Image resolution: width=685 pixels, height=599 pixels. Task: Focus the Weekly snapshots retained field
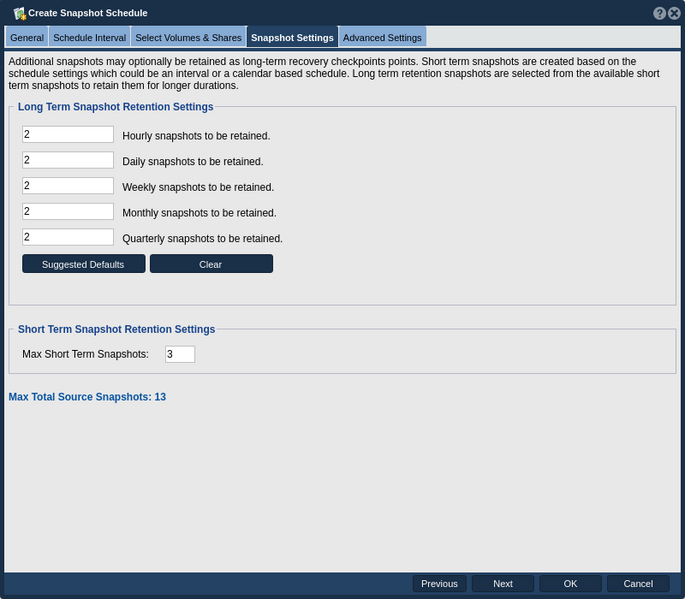coord(68,186)
